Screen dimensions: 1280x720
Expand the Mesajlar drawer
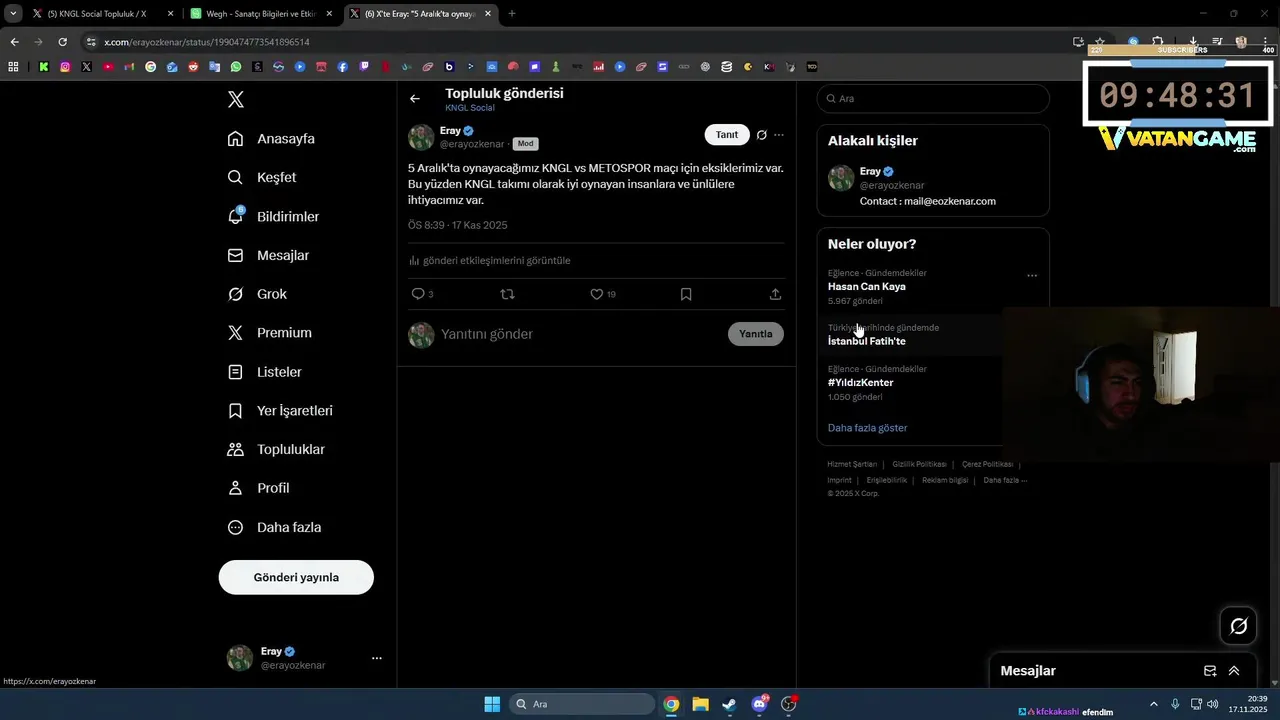1234,671
